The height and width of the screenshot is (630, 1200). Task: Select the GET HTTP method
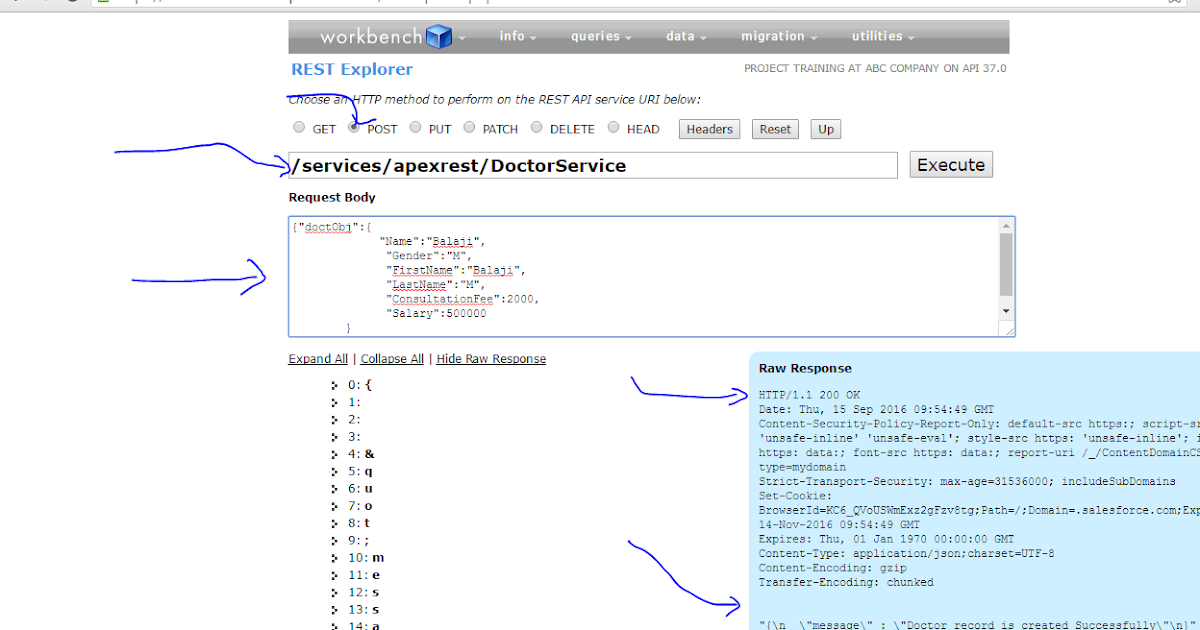299,127
